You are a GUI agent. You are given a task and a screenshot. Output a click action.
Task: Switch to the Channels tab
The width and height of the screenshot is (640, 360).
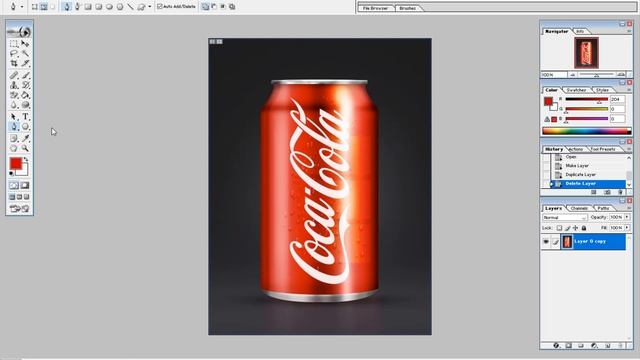coord(579,208)
